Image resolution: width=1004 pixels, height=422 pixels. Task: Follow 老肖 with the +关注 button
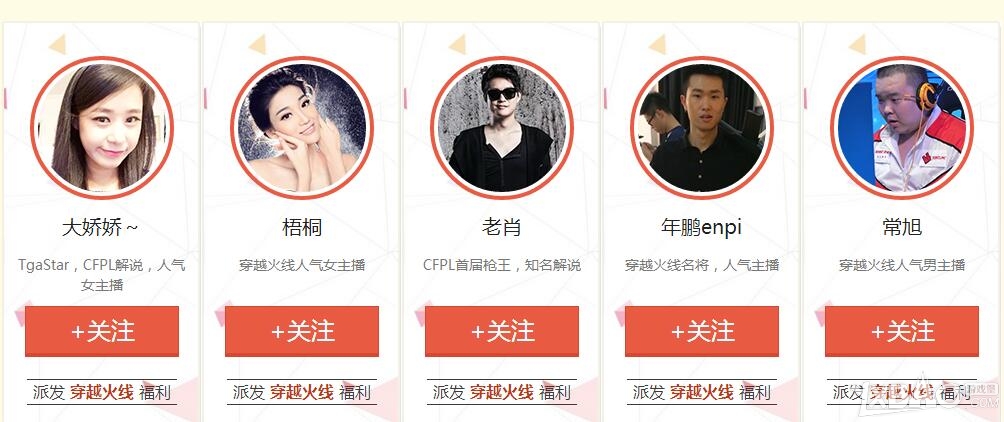[501, 331]
